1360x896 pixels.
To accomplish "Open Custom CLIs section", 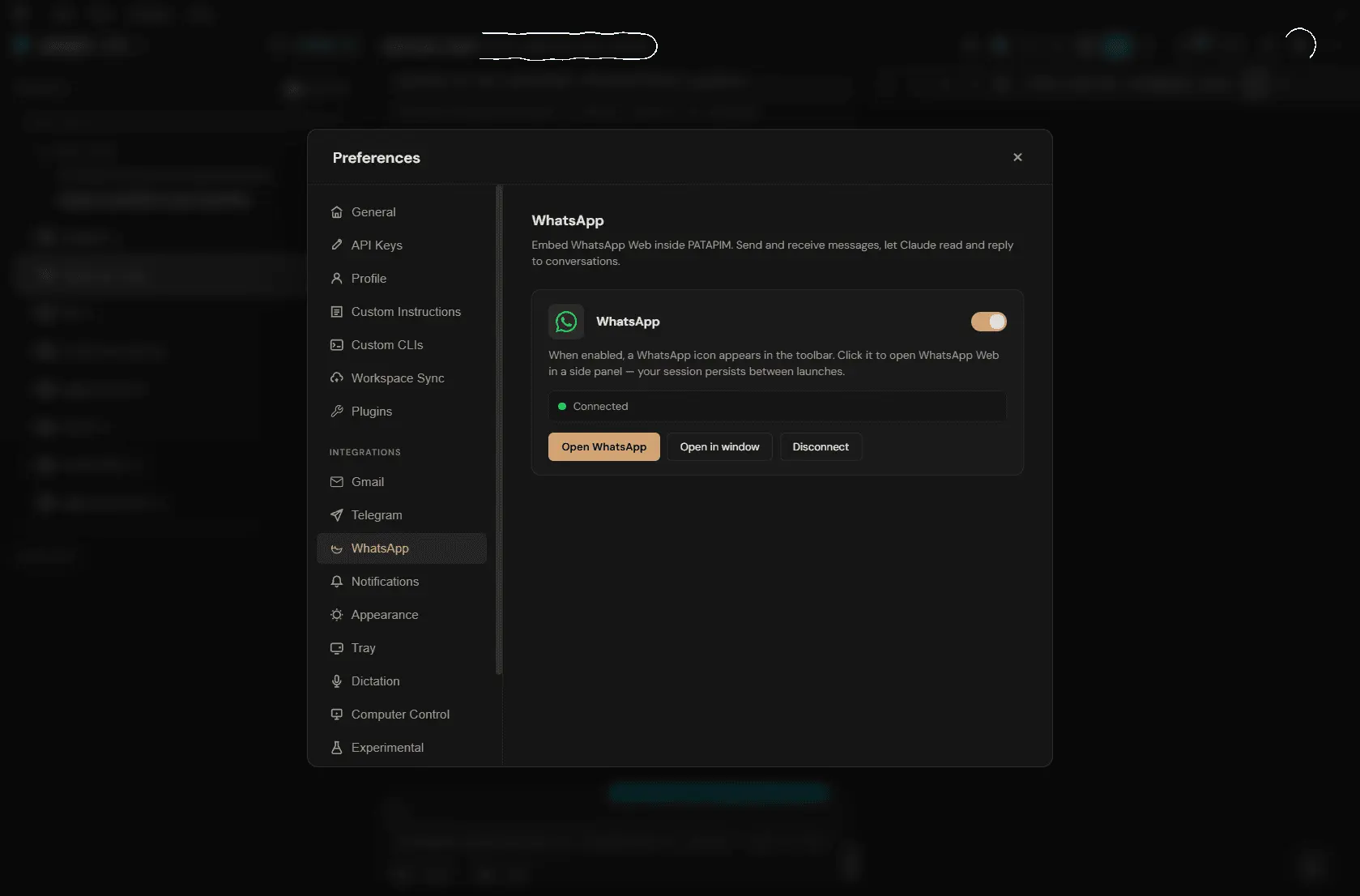I will click(402, 345).
